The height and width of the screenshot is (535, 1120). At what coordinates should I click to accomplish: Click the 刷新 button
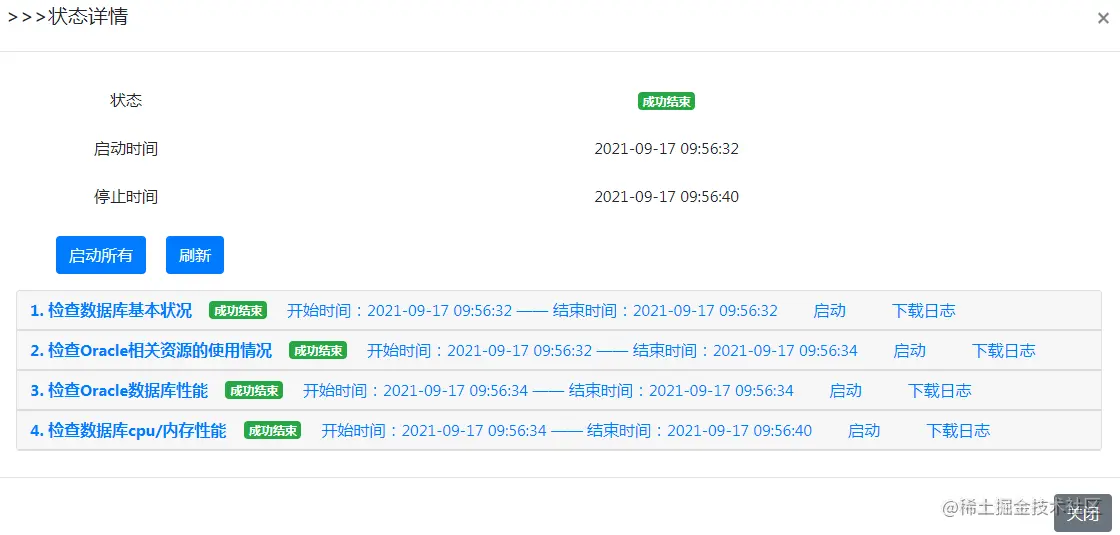tap(195, 255)
